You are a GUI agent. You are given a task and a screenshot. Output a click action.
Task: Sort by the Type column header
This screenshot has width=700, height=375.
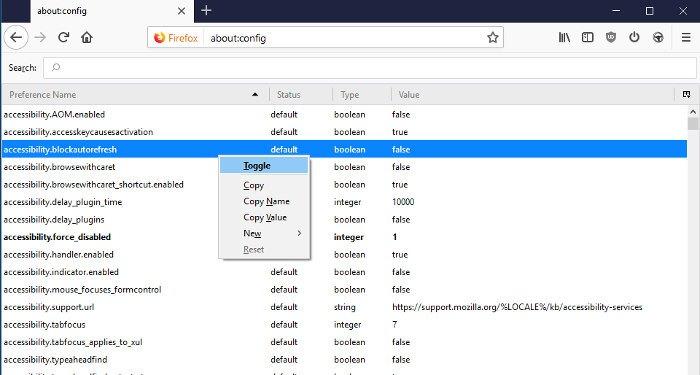click(x=362, y=94)
